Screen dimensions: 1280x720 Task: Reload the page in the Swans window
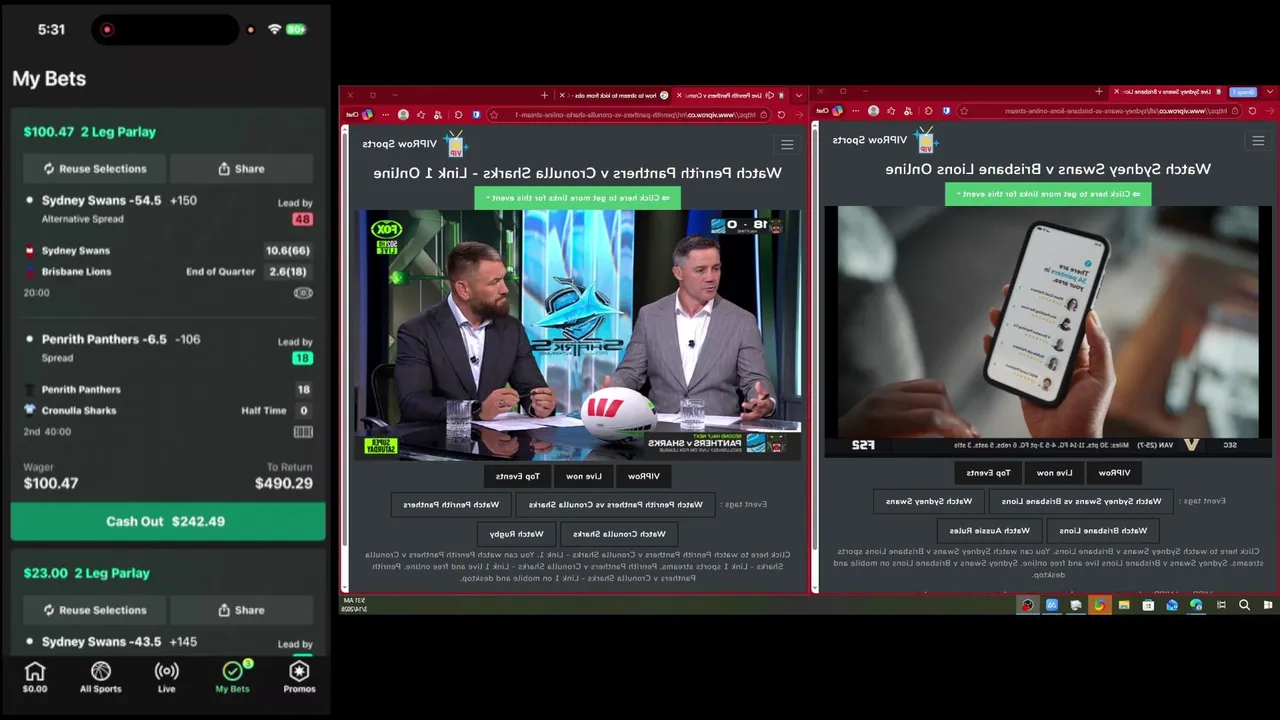point(1252,111)
